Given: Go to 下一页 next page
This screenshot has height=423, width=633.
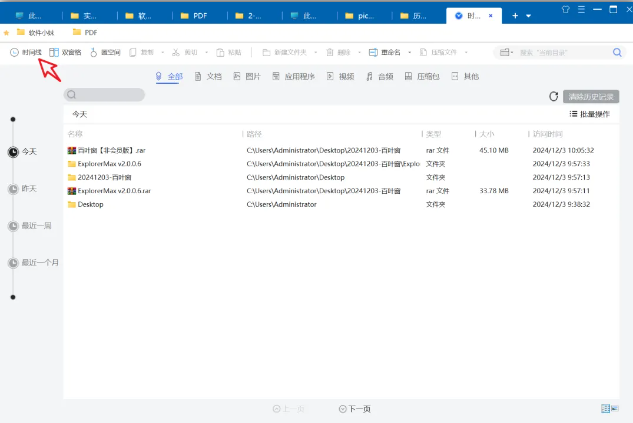Looking at the screenshot, I should click(x=355, y=408).
